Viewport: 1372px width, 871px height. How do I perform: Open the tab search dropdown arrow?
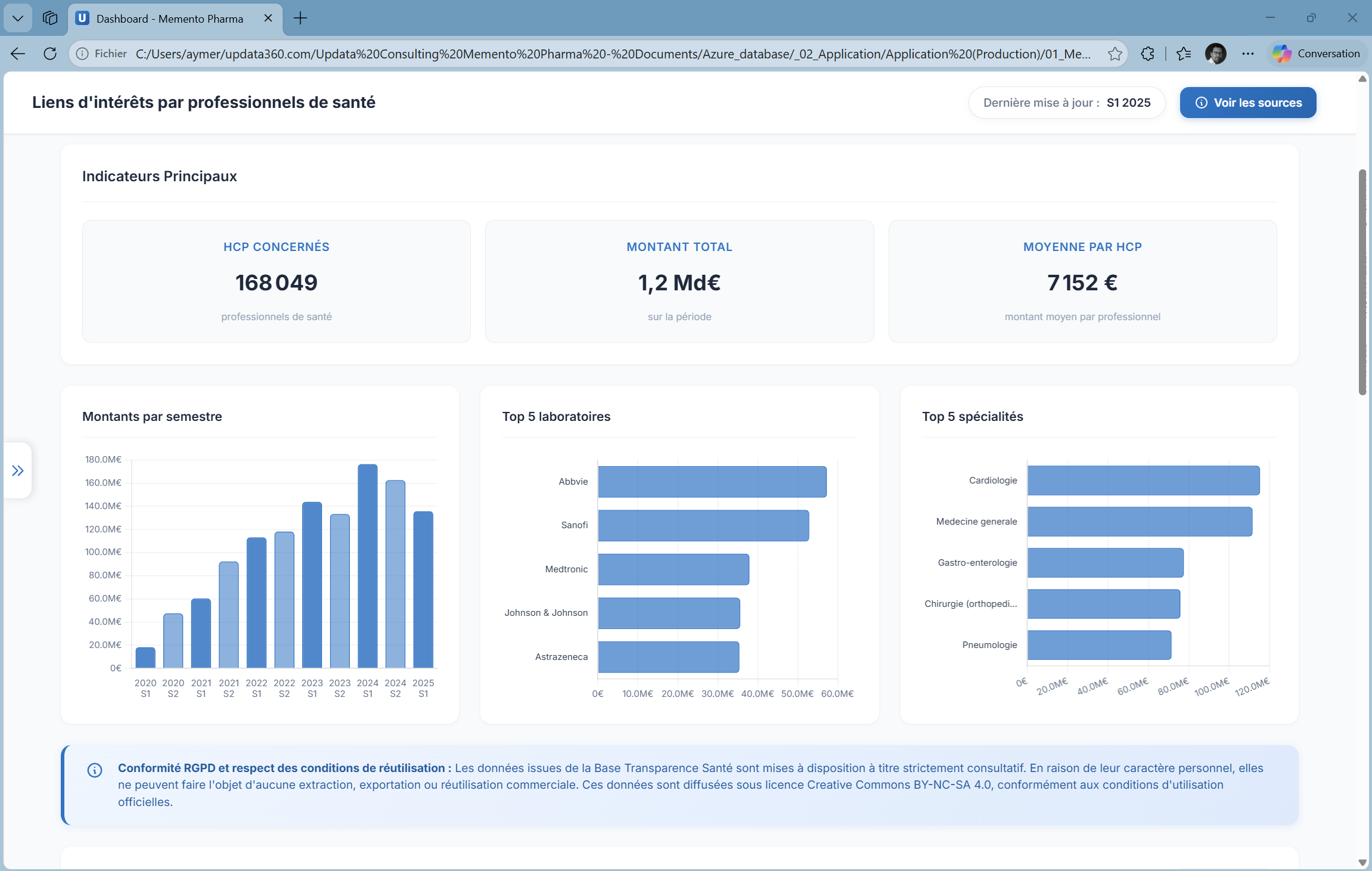coord(18,18)
